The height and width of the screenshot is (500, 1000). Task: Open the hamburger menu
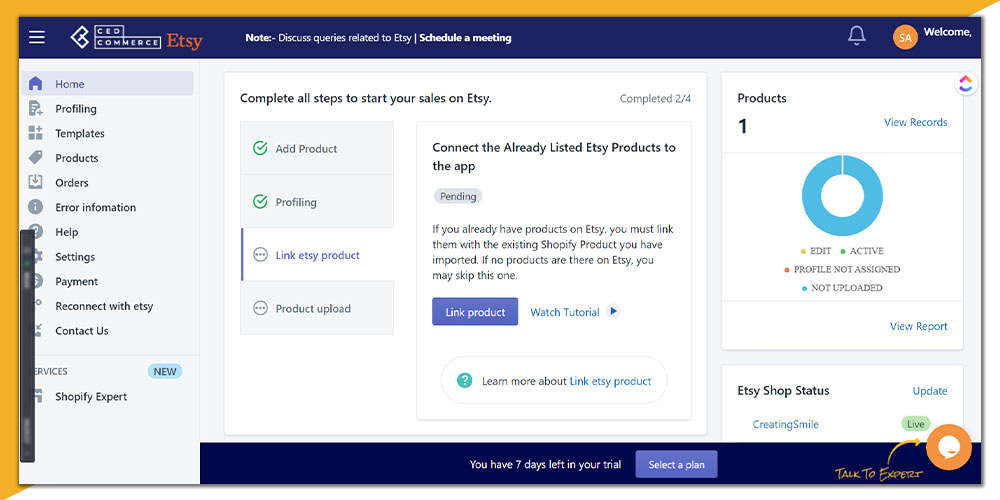[37, 38]
